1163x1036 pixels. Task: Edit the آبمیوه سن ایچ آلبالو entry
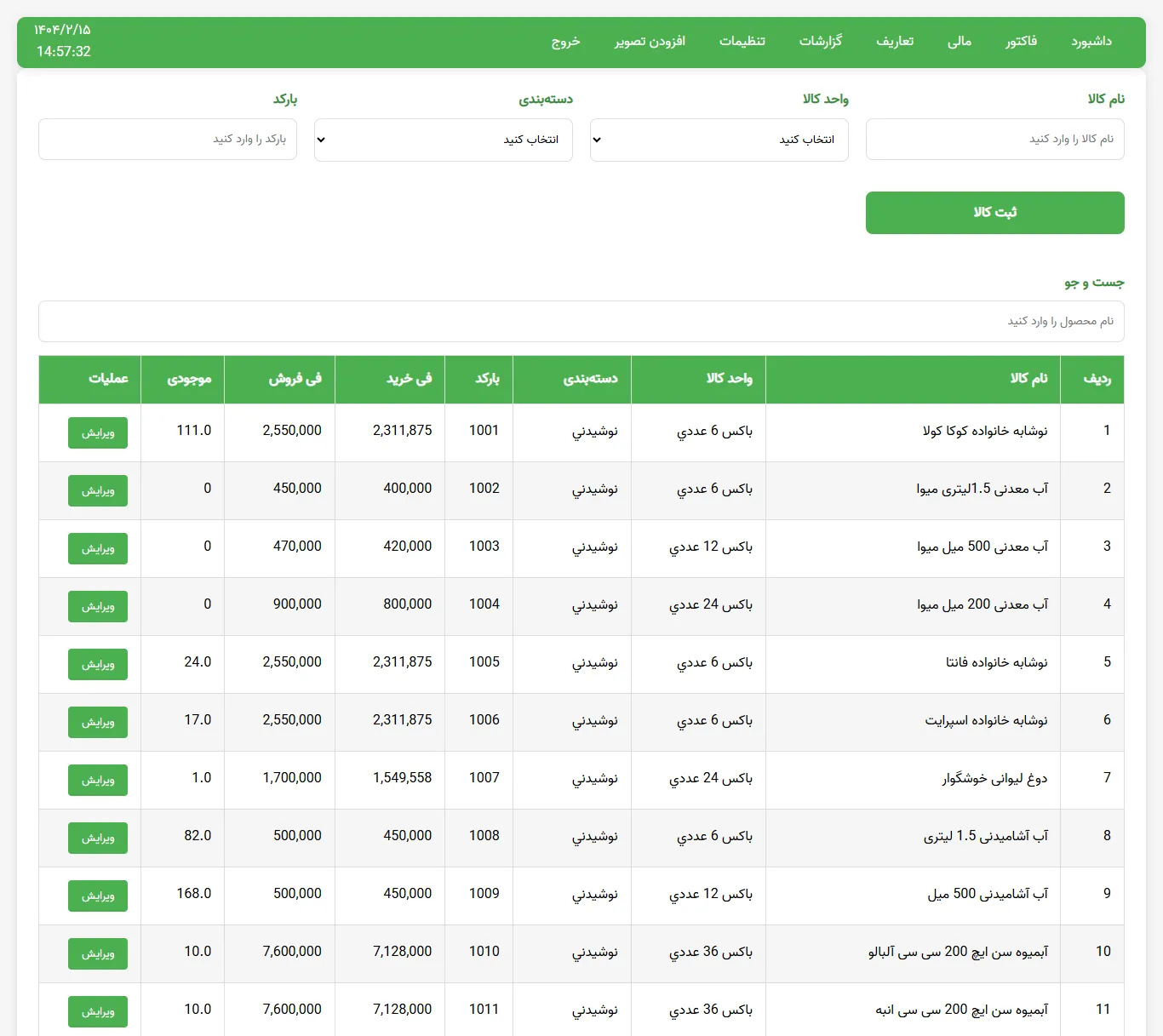click(98, 953)
